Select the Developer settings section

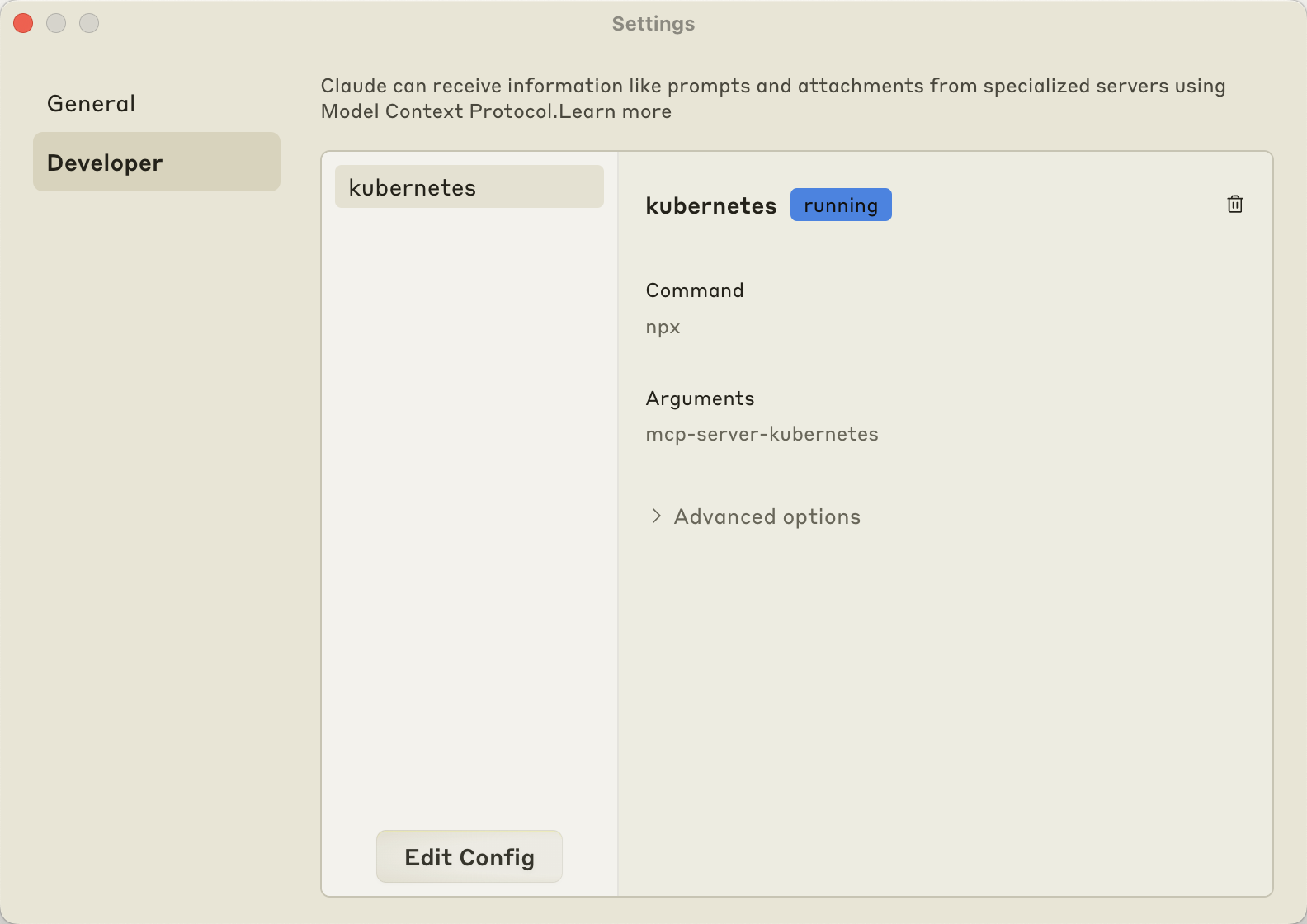point(157,163)
